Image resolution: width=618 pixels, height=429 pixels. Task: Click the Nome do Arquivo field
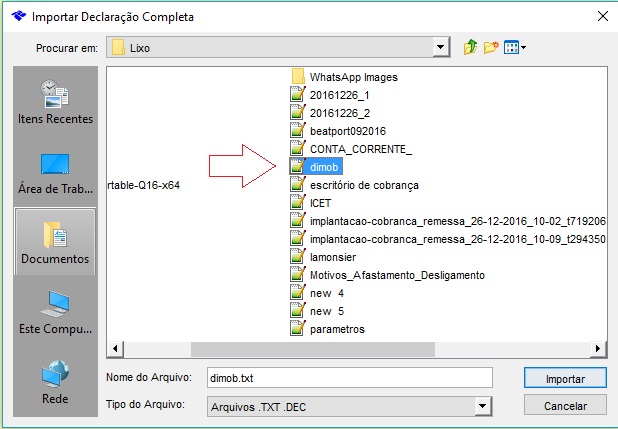(349, 378)
